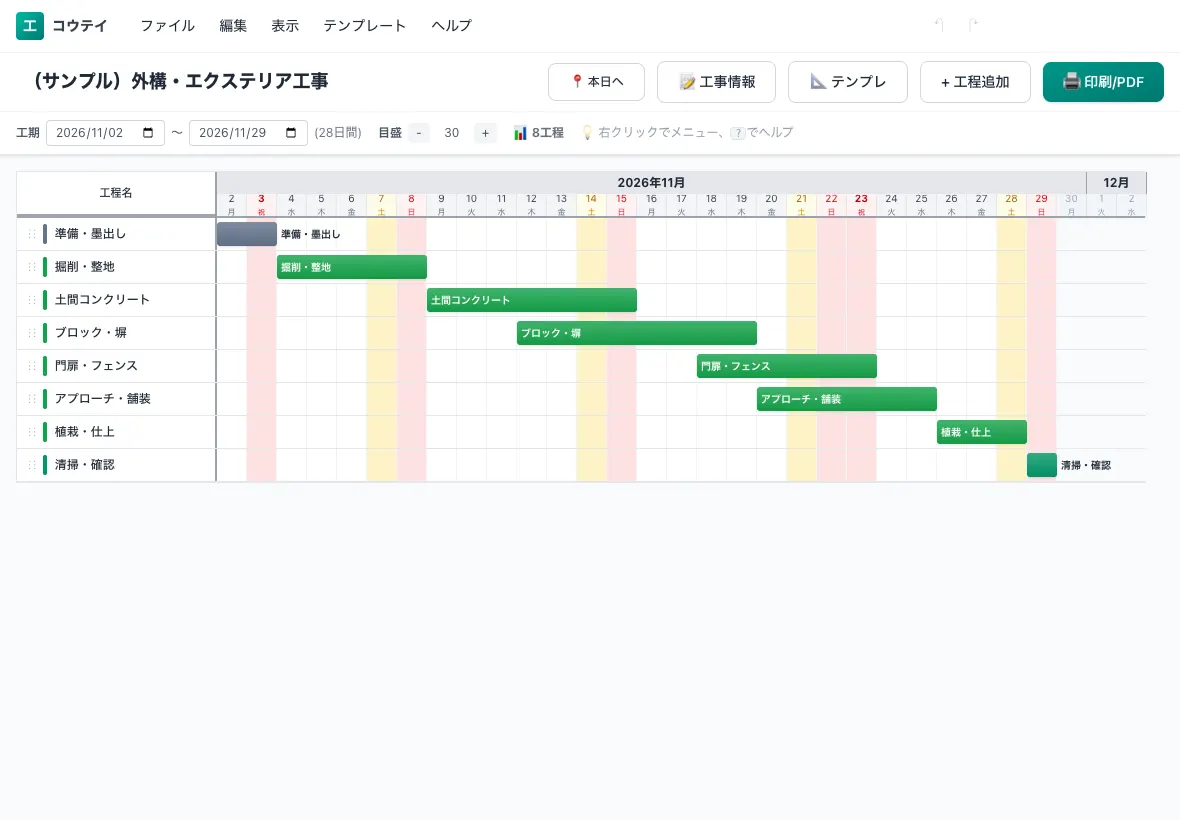Click the scale value 30
The width and height of the screenshot is (1180, 820).
pyautogui.click(x=452, y=133)
